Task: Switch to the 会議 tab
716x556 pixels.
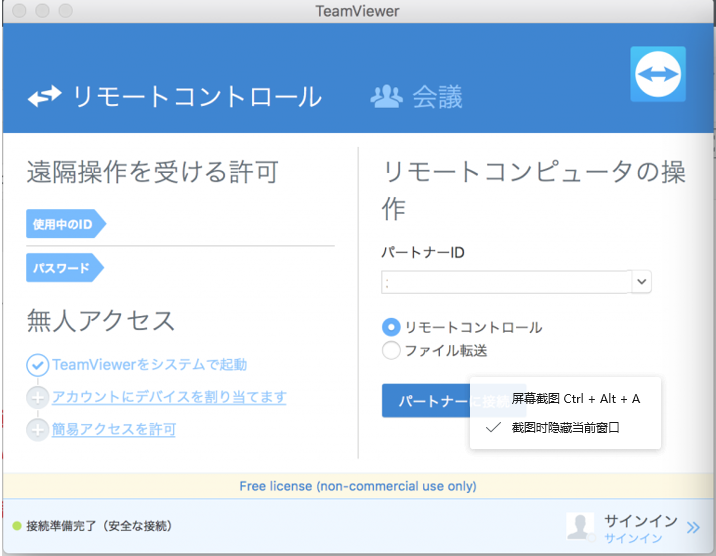Action: tap(416, 96)
